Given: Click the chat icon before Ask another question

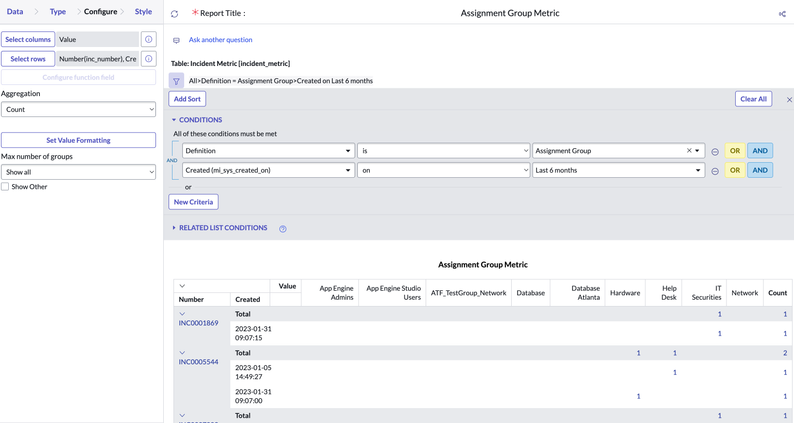Looking at the screenshot, I should (x=176, y=40).
